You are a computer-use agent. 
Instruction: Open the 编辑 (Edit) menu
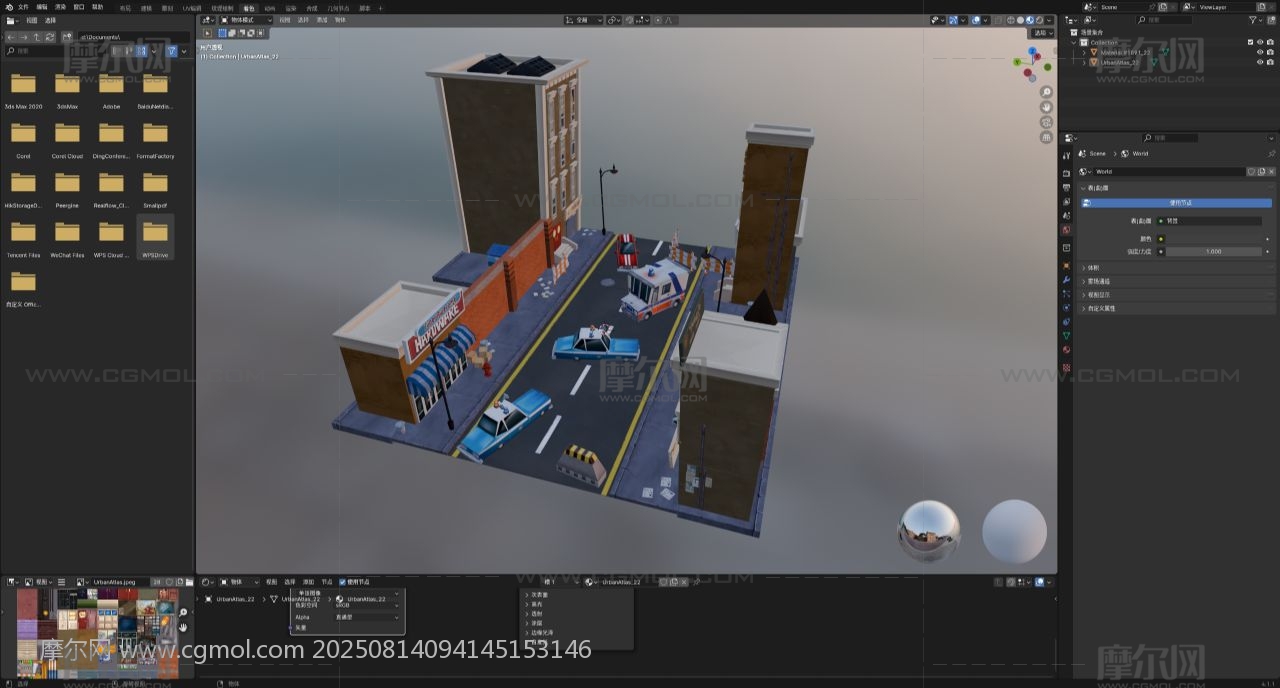coord(42,7)
